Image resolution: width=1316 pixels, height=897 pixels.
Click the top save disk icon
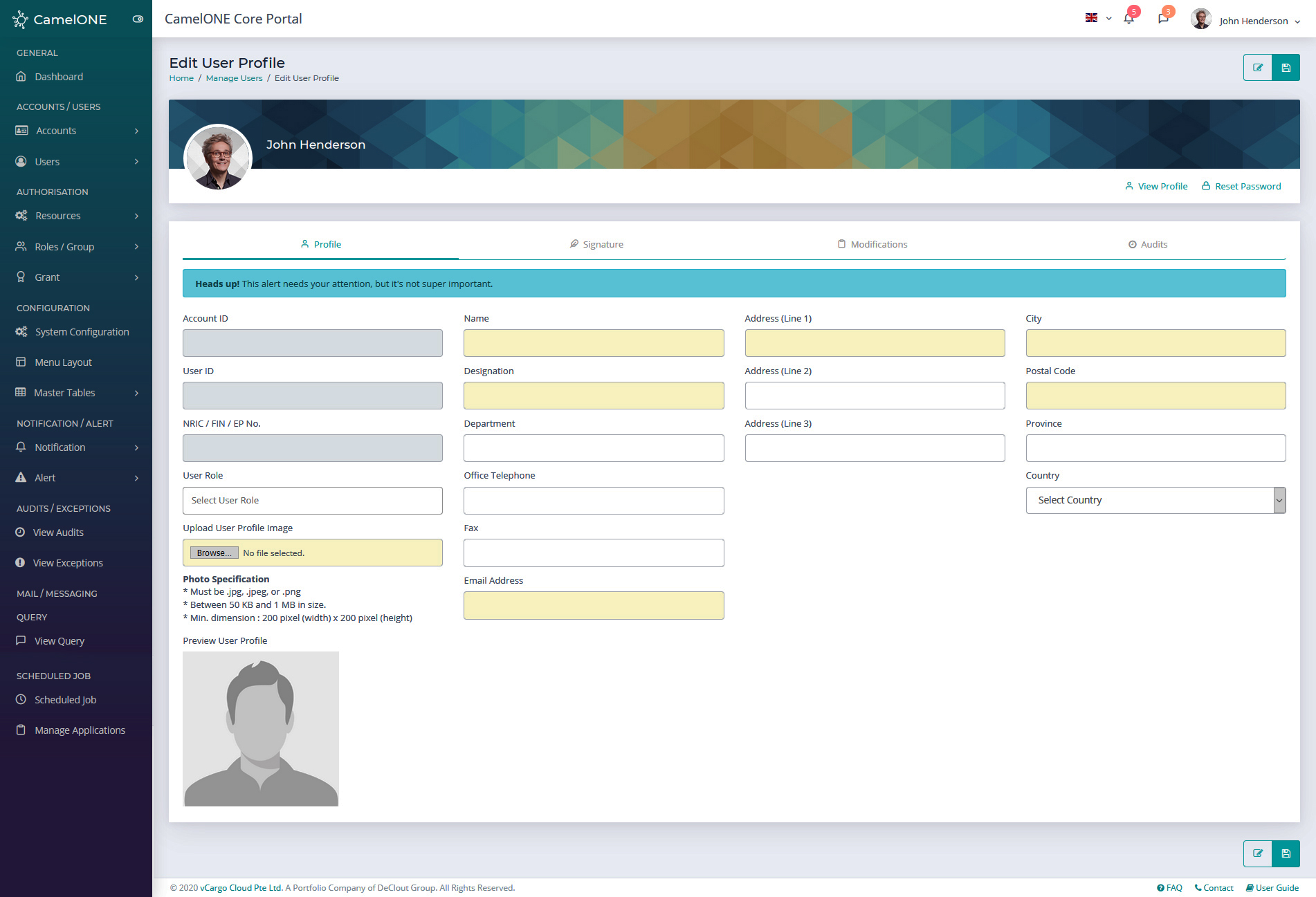pos(1286,68)
